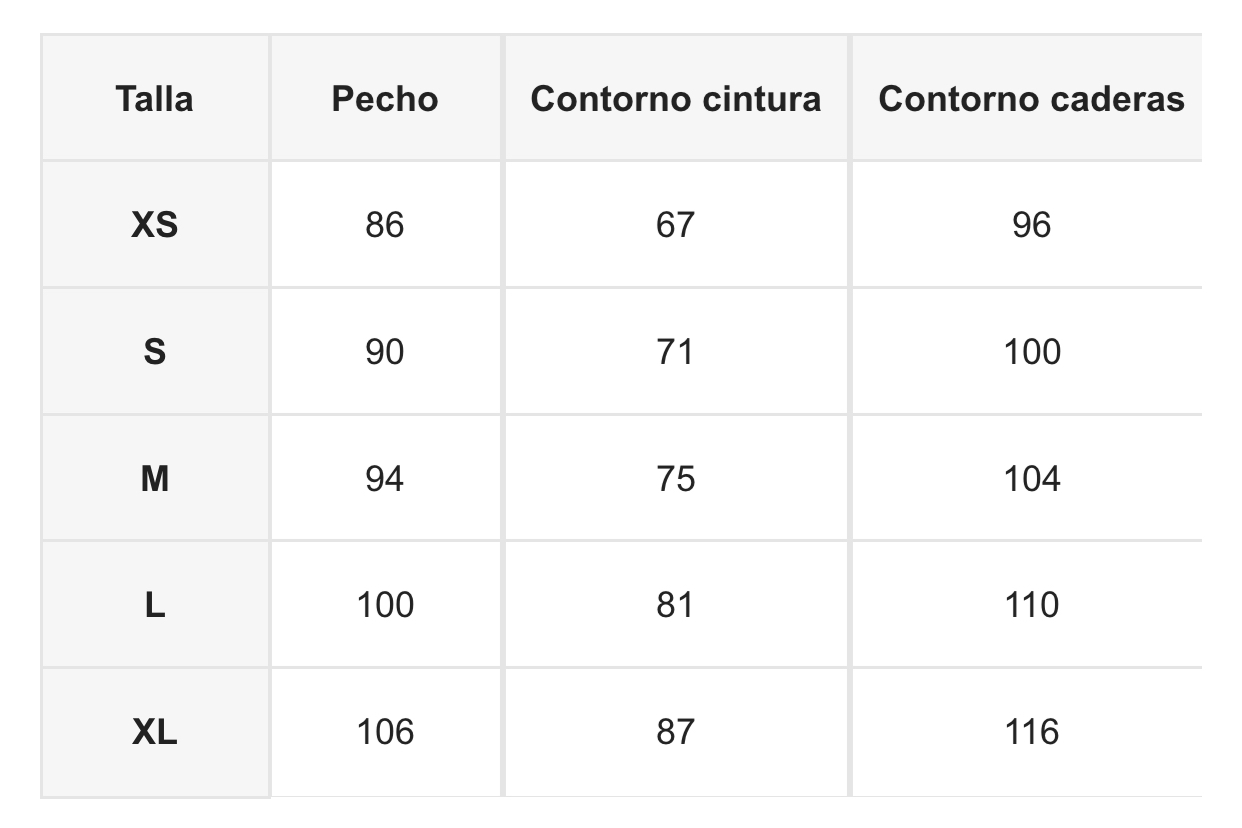Select the M size row label
The image size is (1242, 828).
[154, 479]
